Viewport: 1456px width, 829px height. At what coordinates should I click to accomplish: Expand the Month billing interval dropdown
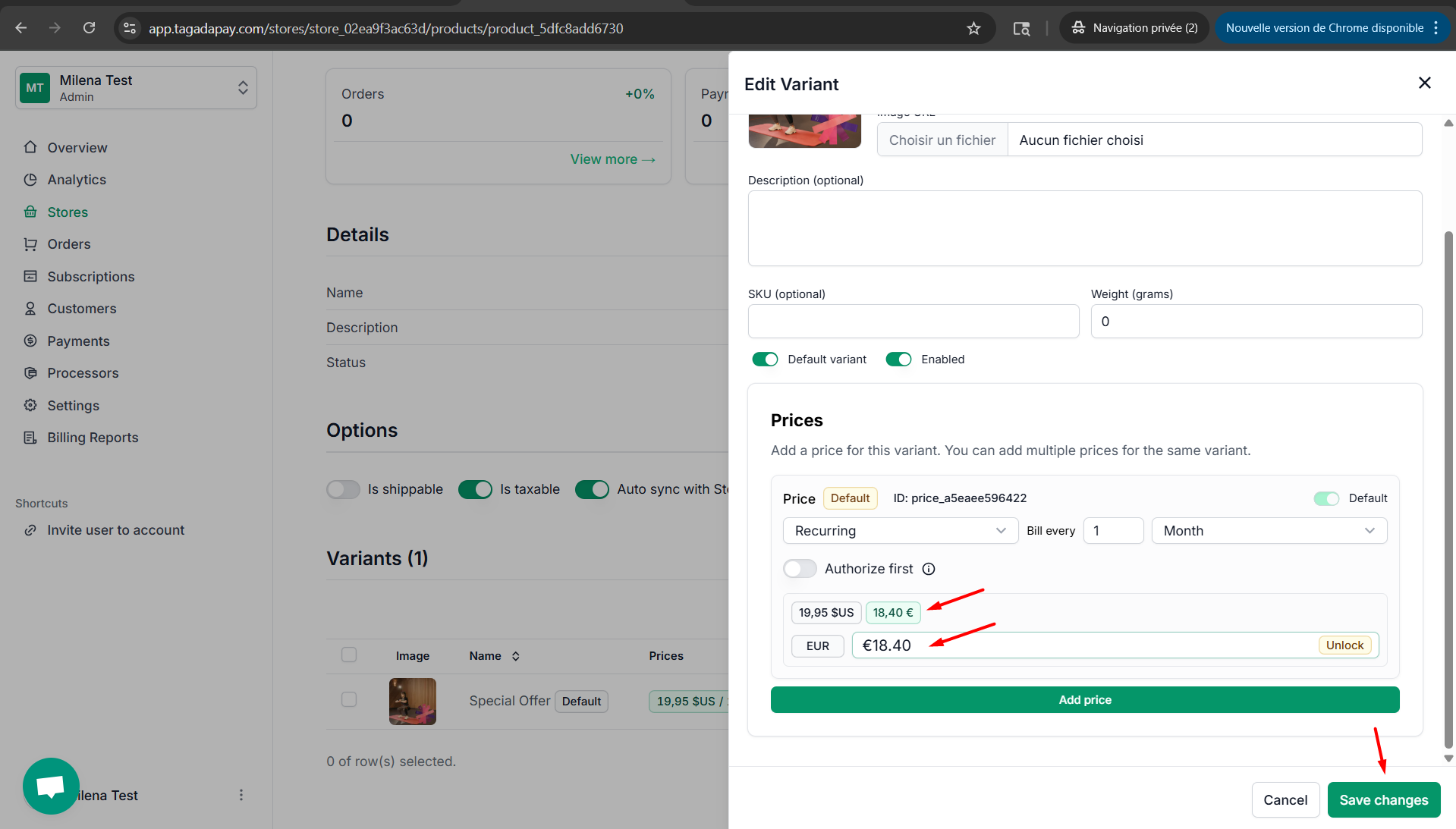[x=1269, y=531]
